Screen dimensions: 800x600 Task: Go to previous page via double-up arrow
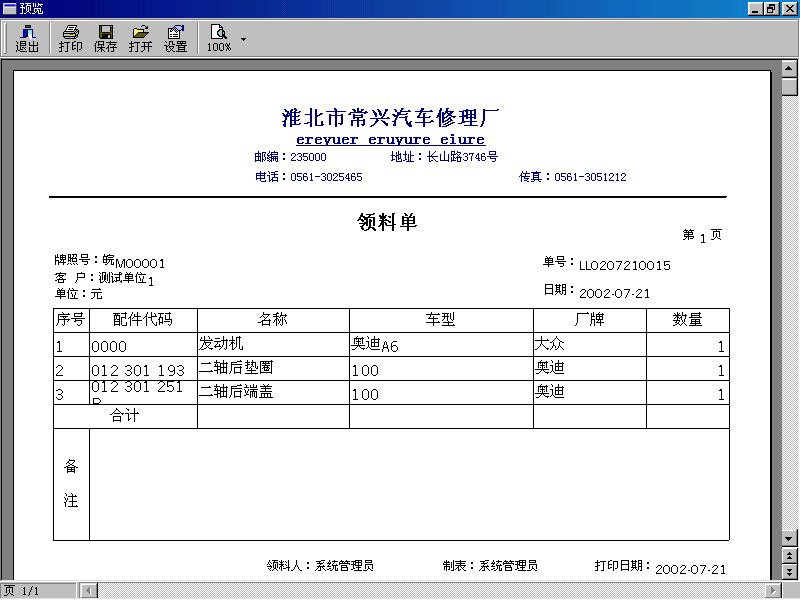[789, 556]
